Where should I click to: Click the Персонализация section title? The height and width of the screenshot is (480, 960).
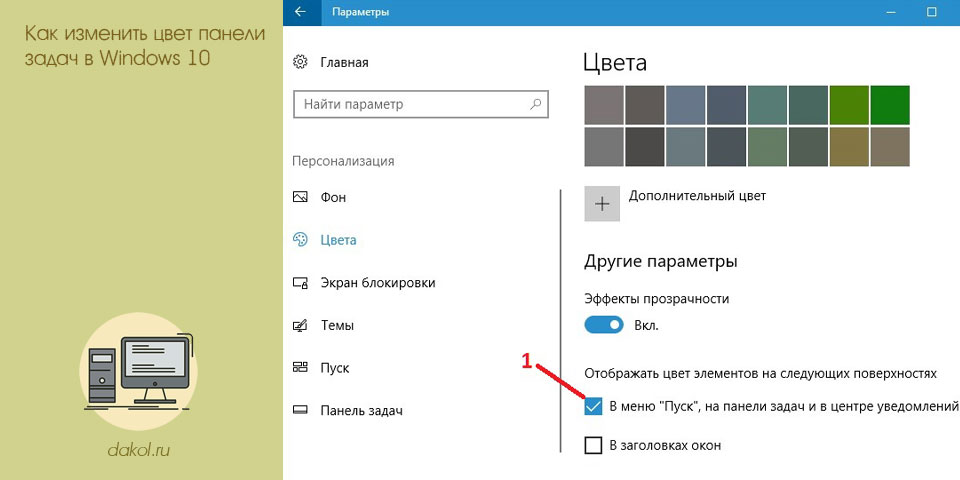click(x=343, y=161)
